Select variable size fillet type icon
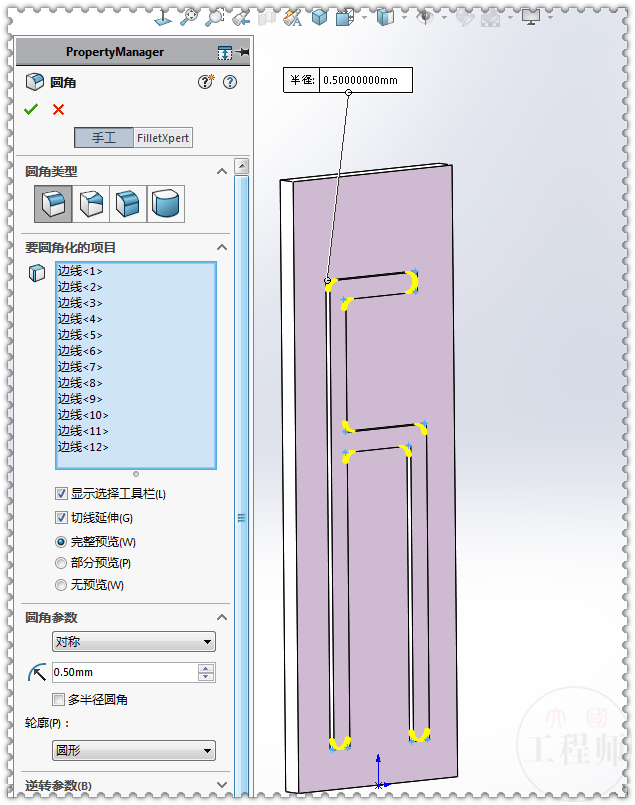This screenshot has height=805, width=635. tap(91, 204)
